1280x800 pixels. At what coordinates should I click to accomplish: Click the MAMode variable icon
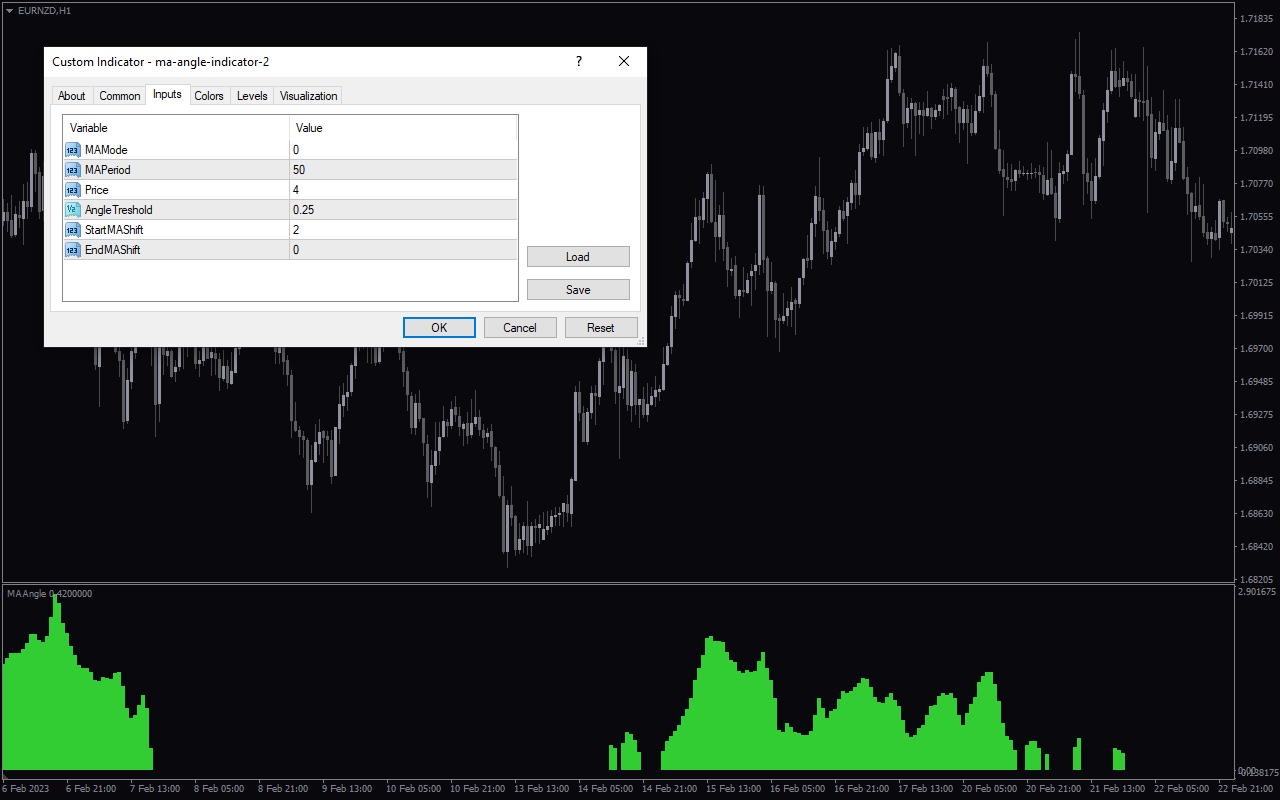coord(73,150)
